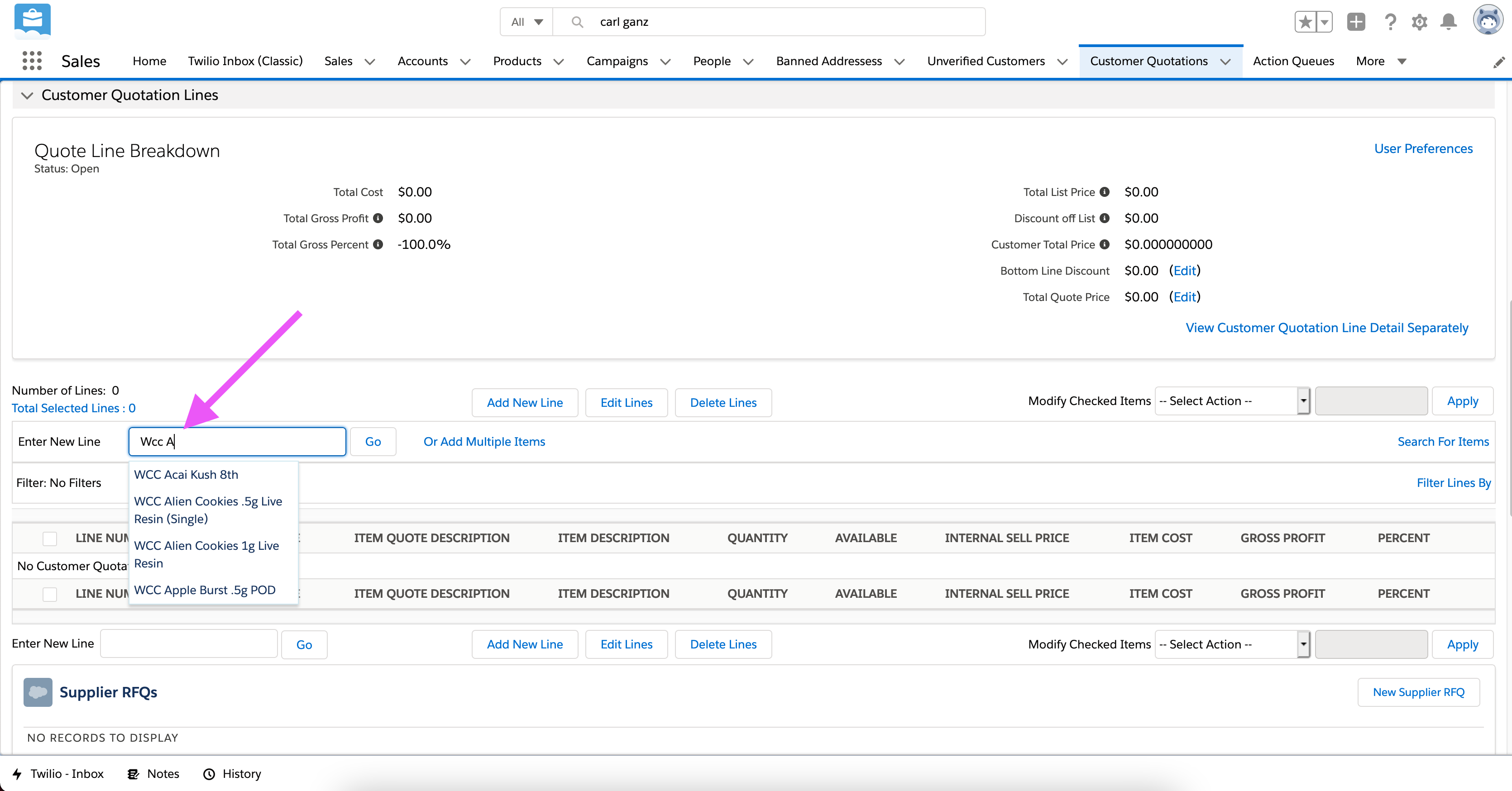Click the Search For Items link

(x=1443, y=442)
